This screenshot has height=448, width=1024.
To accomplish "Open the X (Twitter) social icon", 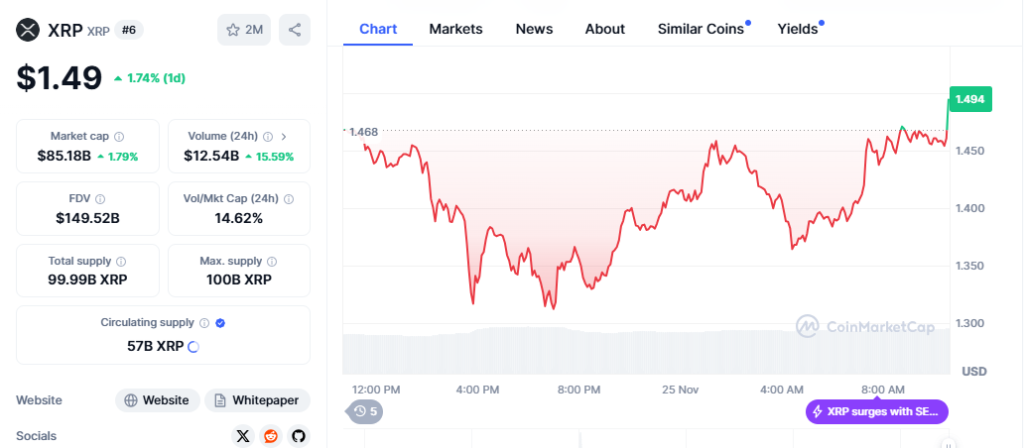I will pos(243,436).
